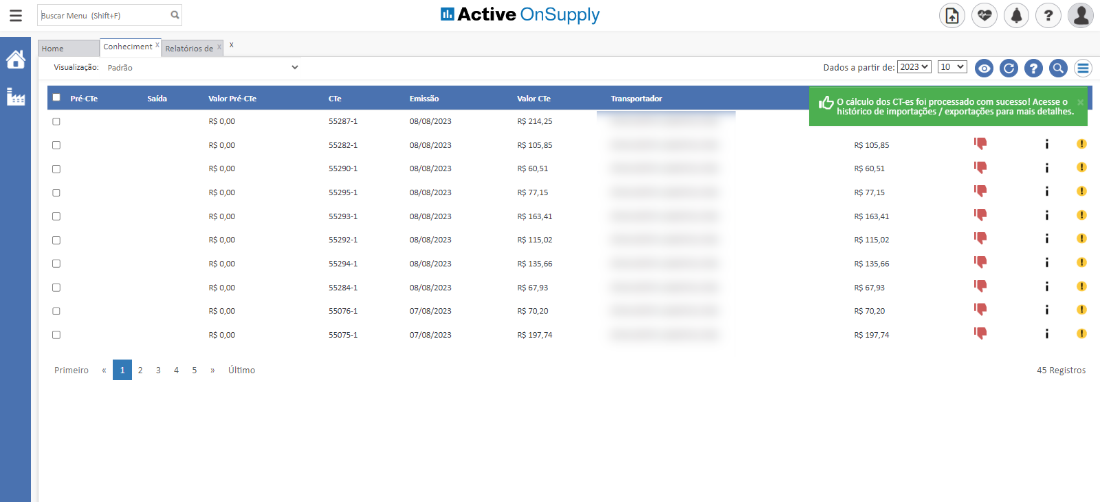Sort by Transportador column header
The width and height of the screenshot is (1100, 502).
pos(636,99)
